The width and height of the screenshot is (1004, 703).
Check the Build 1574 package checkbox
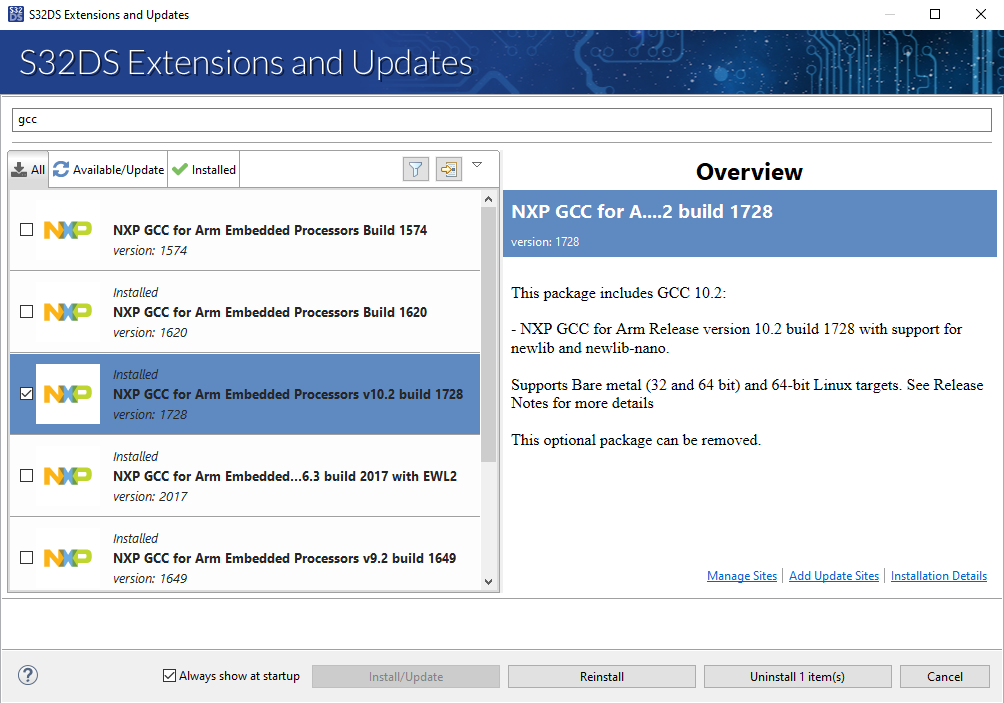(27, 230)
